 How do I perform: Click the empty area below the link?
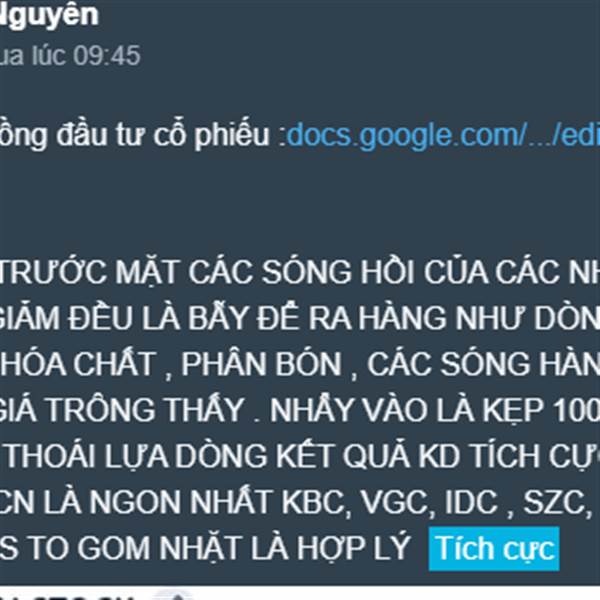click(x=300, y=203)
